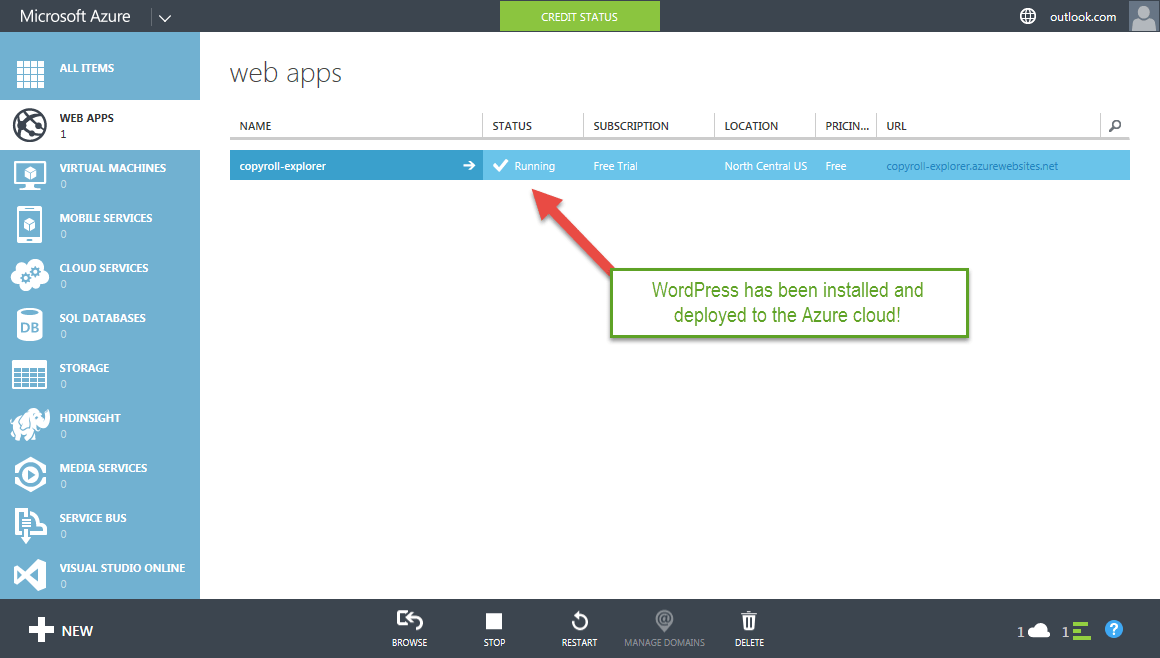Select Storage sidebar label
The height and width of the screenshot is (658, 1160).
[x=84, y=368]
